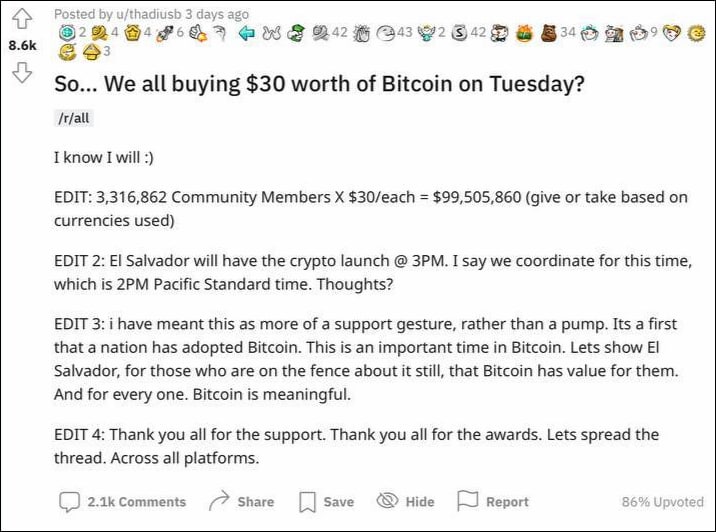Report the post with flag icon

pyautogui.click(x=493, y=501)
